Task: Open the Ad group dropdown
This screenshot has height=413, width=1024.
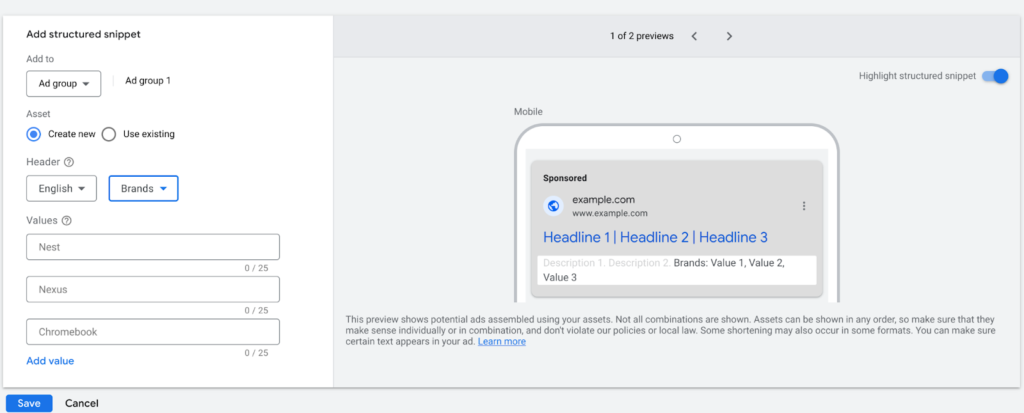Action: click(63, 84)
